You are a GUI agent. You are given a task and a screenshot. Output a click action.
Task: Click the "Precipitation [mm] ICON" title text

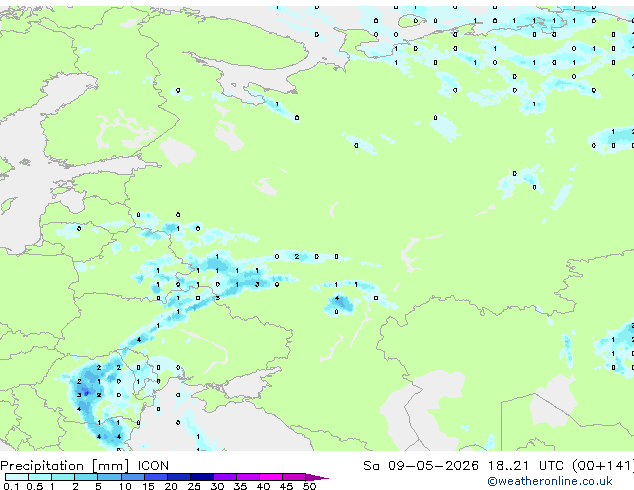pos(85,466)
